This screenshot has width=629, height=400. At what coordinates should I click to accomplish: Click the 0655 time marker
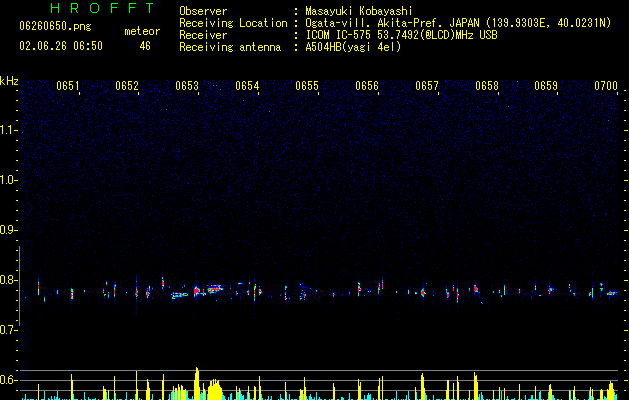click(307, 86)
